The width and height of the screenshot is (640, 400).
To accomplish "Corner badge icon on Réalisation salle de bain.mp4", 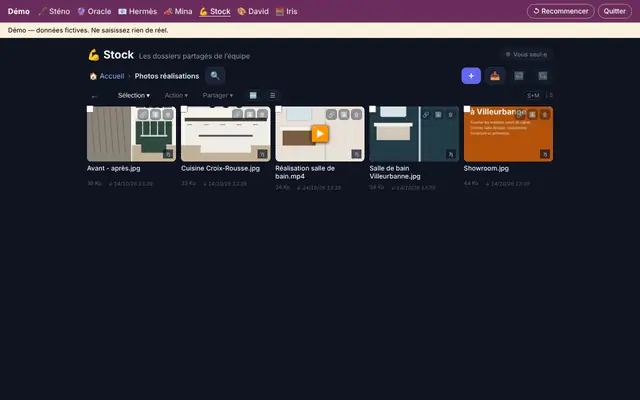I will pos(356,154).
